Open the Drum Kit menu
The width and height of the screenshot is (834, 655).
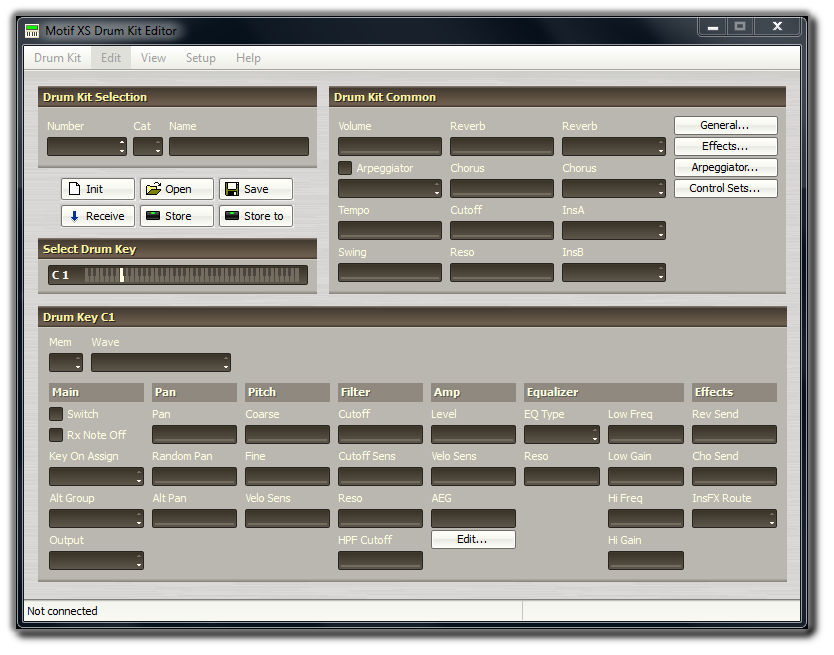[57, 58]
